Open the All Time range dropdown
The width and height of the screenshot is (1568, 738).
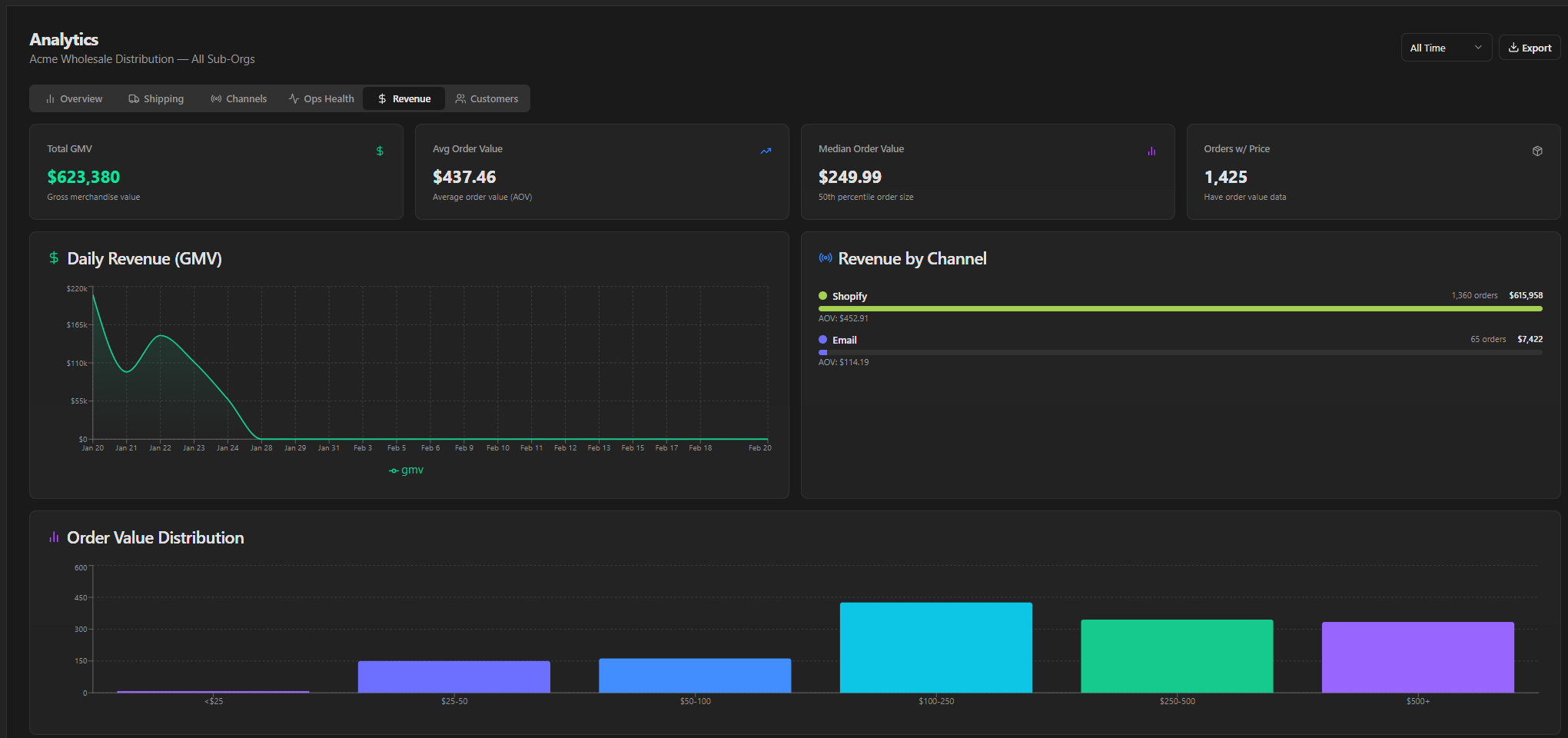coord(1446,48)
